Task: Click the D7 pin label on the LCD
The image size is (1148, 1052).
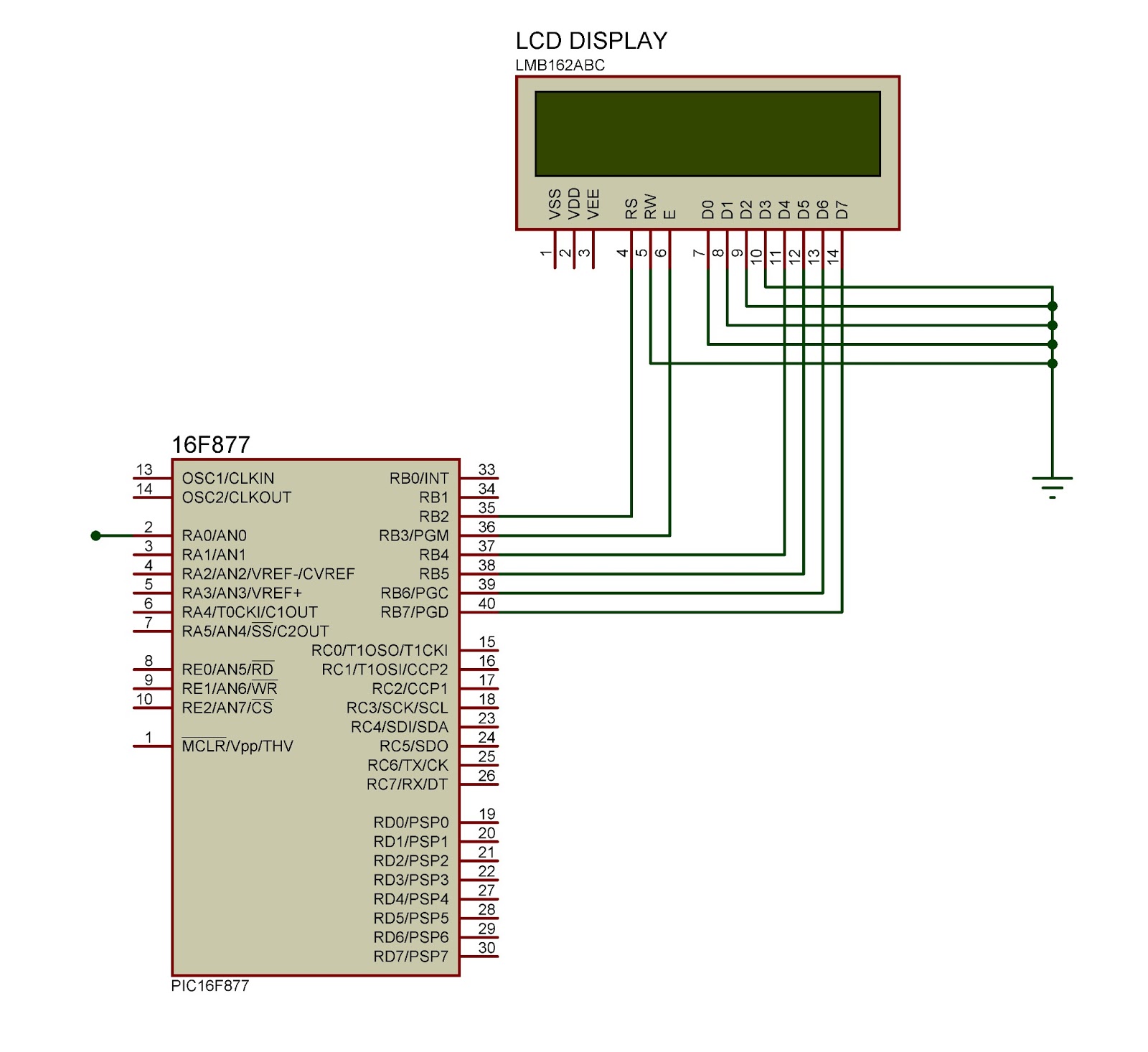Action: [x=842, y=210]
